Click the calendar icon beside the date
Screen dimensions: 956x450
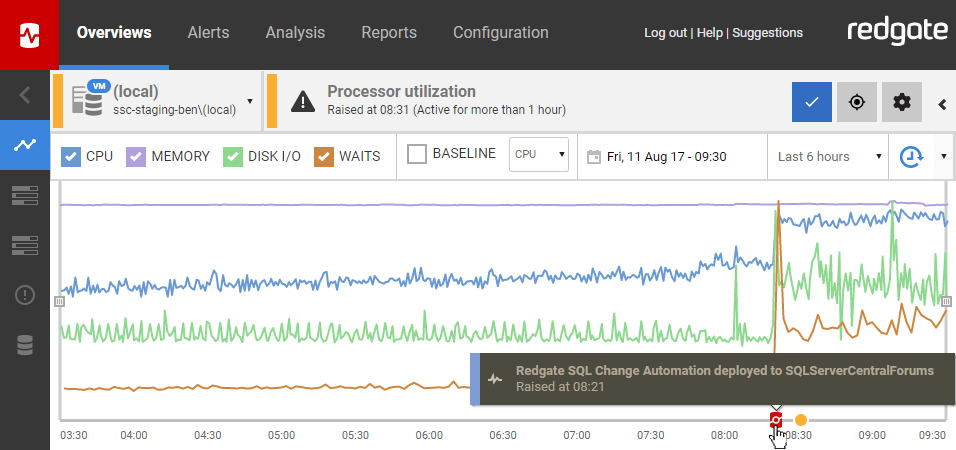click(x=593, y=157)
